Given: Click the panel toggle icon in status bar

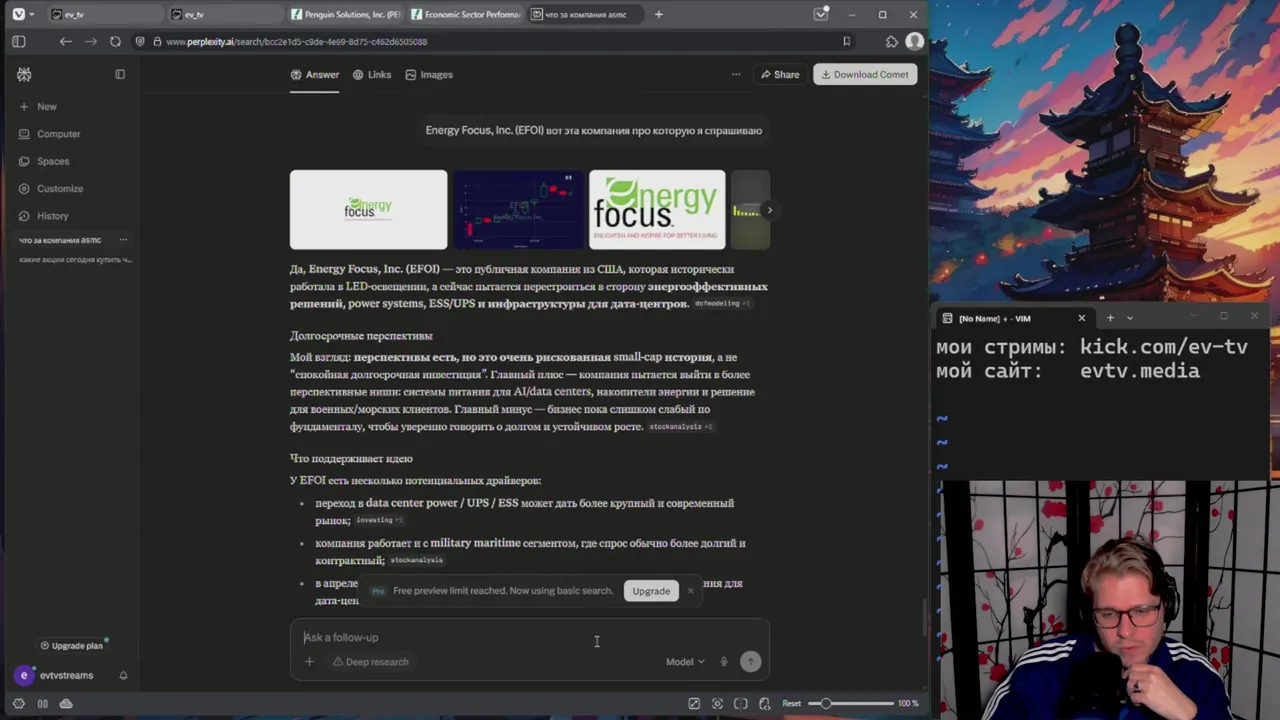Looking at the screenshot, I should [x=42, y=703].
